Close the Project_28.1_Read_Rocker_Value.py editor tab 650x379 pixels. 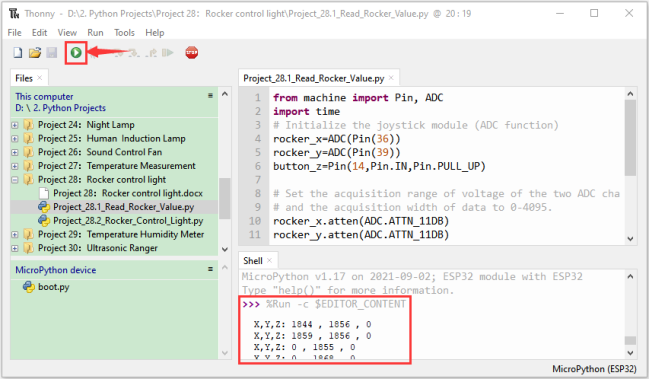coord(391,78)
